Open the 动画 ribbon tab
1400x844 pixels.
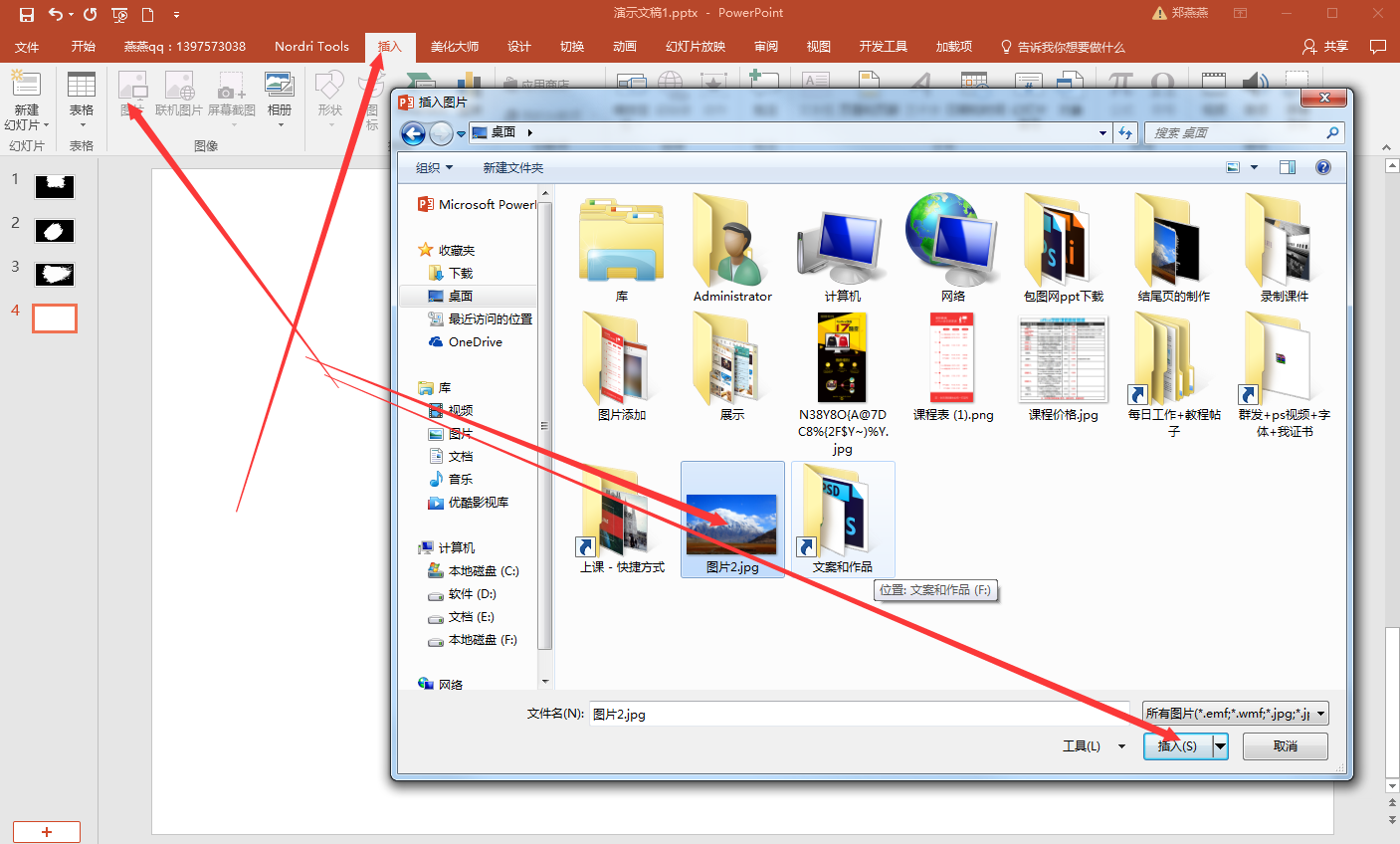[624, 47]
